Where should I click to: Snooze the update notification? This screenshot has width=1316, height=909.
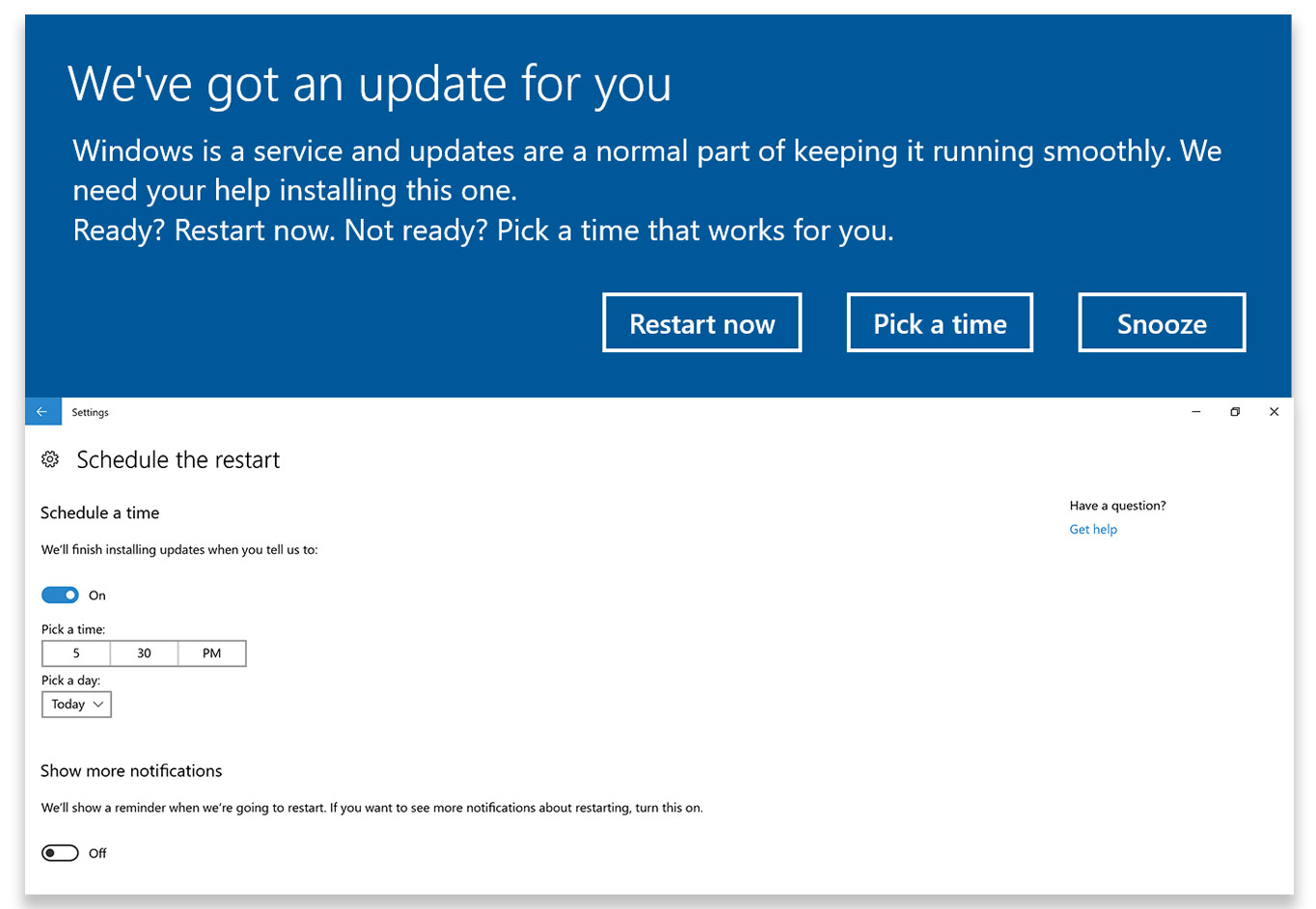1161,323
